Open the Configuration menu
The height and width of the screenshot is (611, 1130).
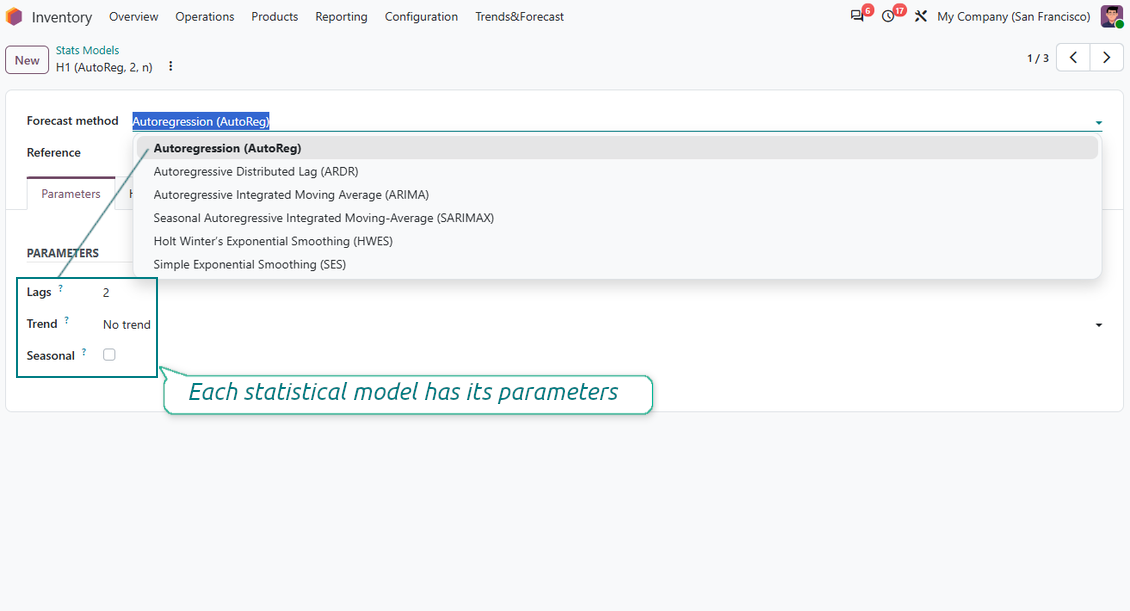point(421,17)
